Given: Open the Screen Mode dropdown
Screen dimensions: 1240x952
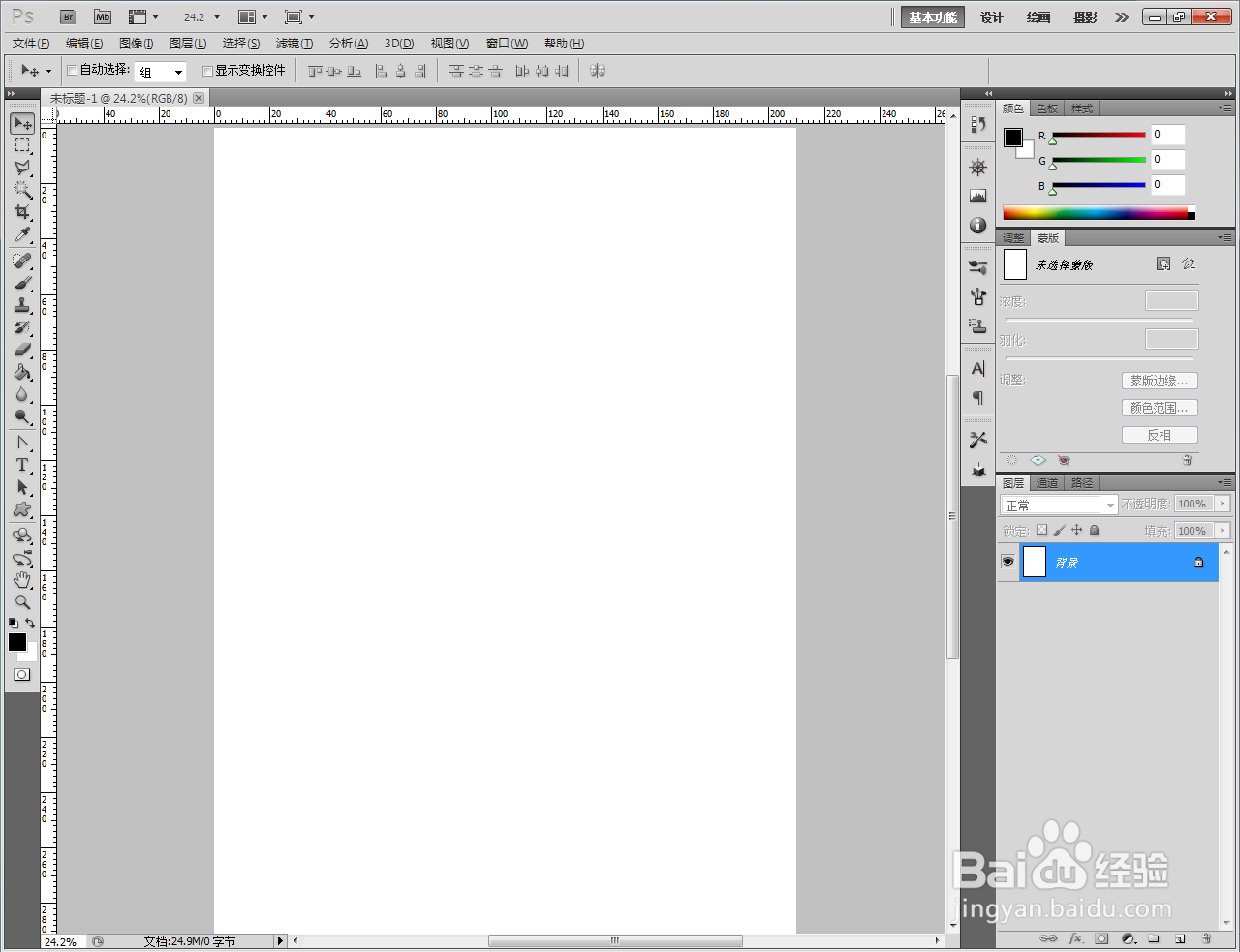Looking at the screenshot, I should click(300, 16).
